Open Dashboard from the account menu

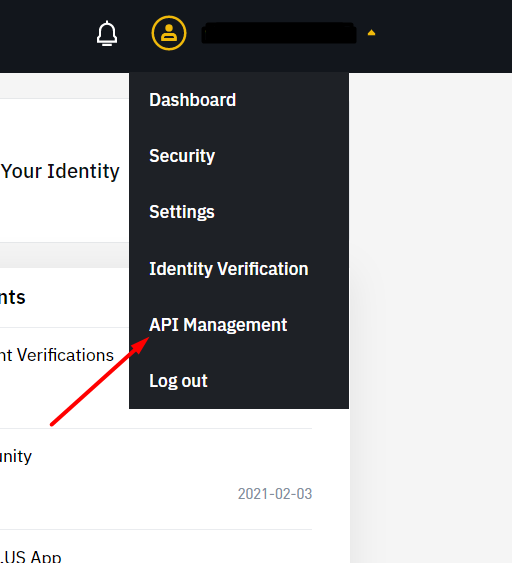(193, 100)
